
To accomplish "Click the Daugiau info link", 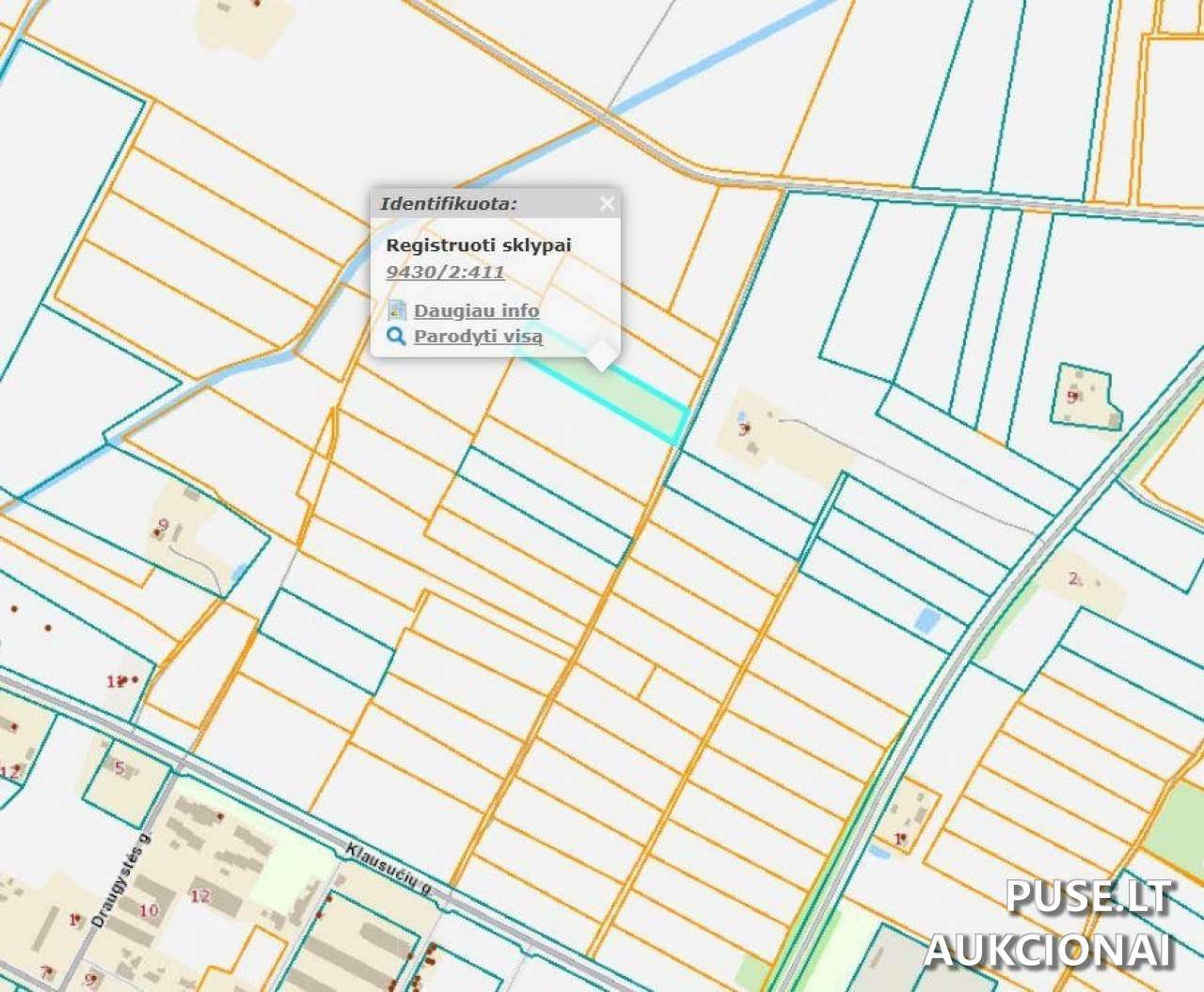I will tap(476, 310).
